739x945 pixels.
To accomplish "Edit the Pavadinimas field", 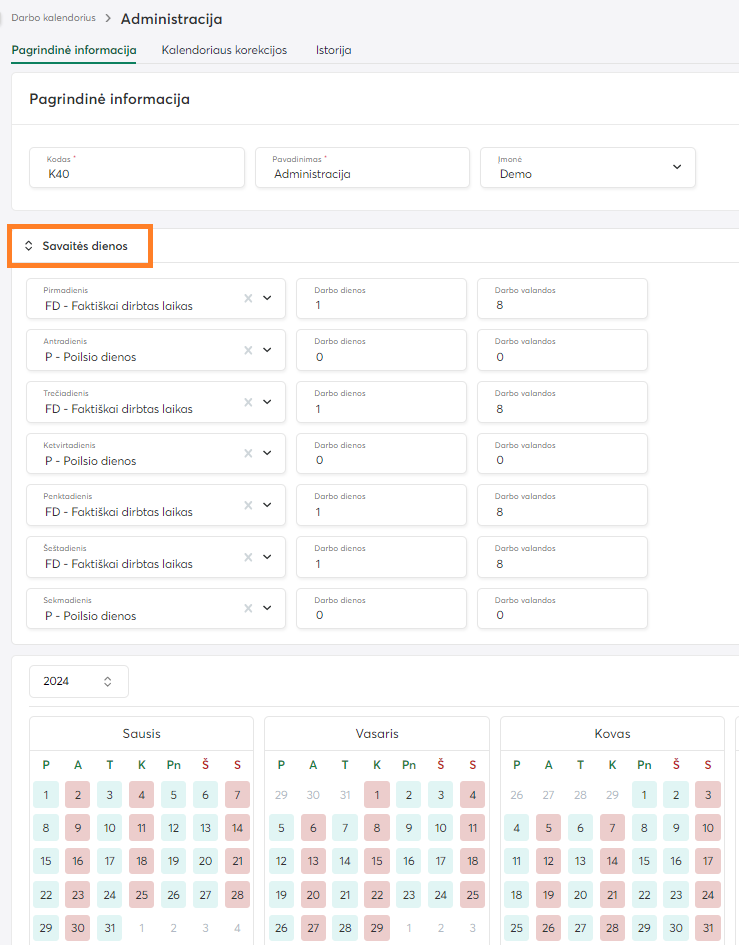I will (x=362, y=173).
